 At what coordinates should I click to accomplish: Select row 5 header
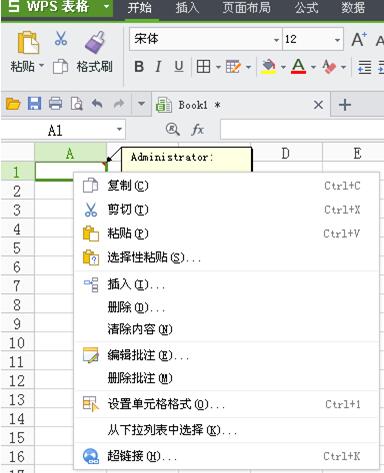(x=17, y=248)
